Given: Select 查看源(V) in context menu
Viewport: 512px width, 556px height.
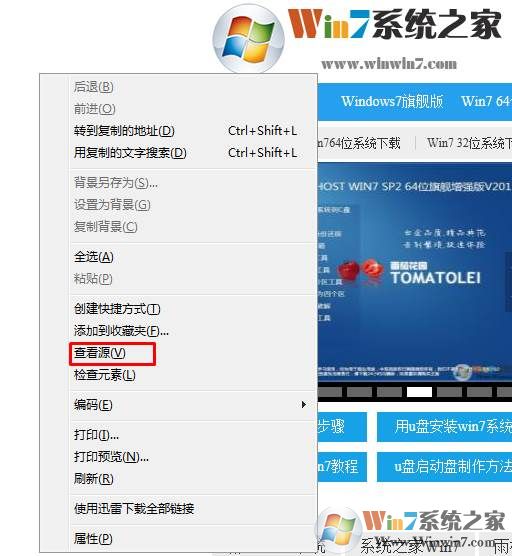Looking at the screenshot, I should (100, 353).
